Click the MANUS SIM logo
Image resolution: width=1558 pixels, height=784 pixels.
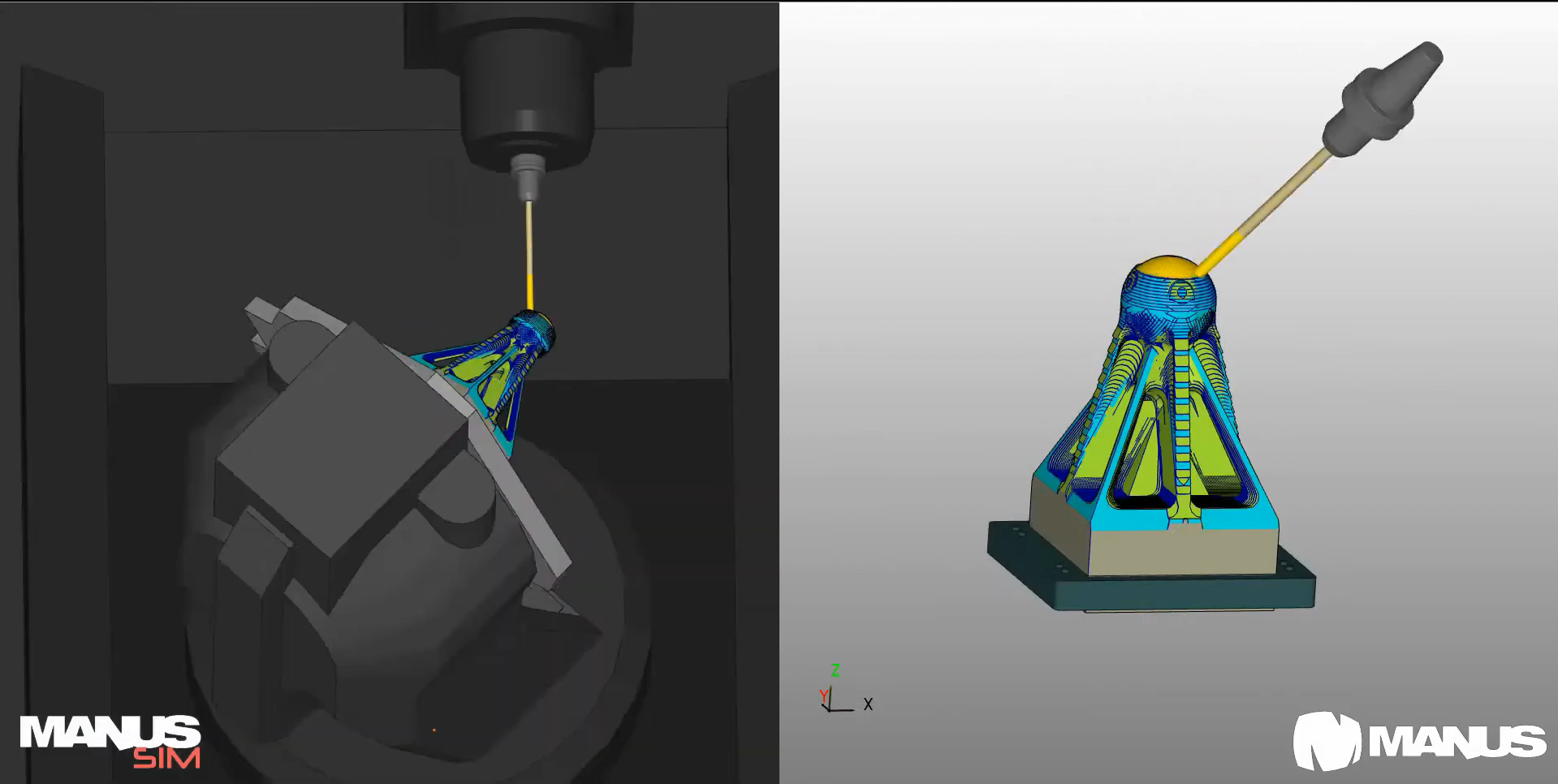pyautogui.click(x=110, y=740)
